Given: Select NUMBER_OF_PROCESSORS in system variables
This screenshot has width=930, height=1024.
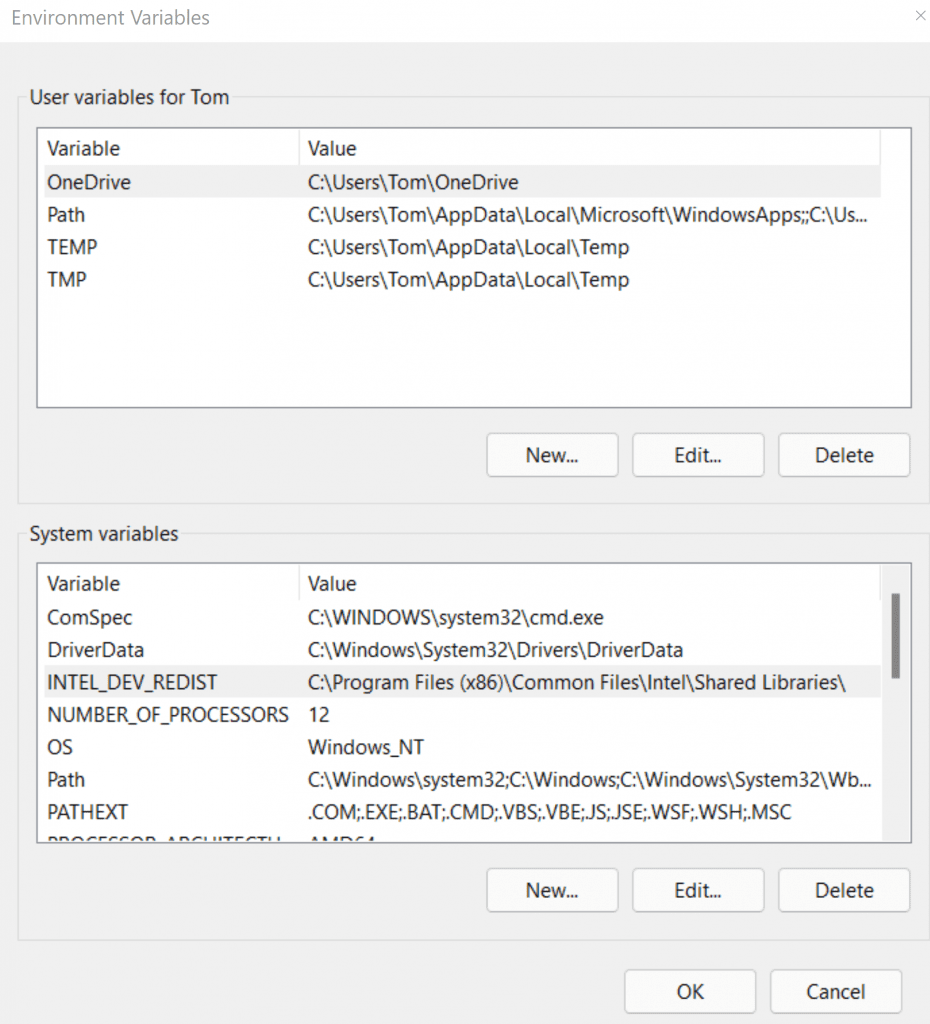Looking at the screenshot, I should pyautogui.click(x=168, y=715).
